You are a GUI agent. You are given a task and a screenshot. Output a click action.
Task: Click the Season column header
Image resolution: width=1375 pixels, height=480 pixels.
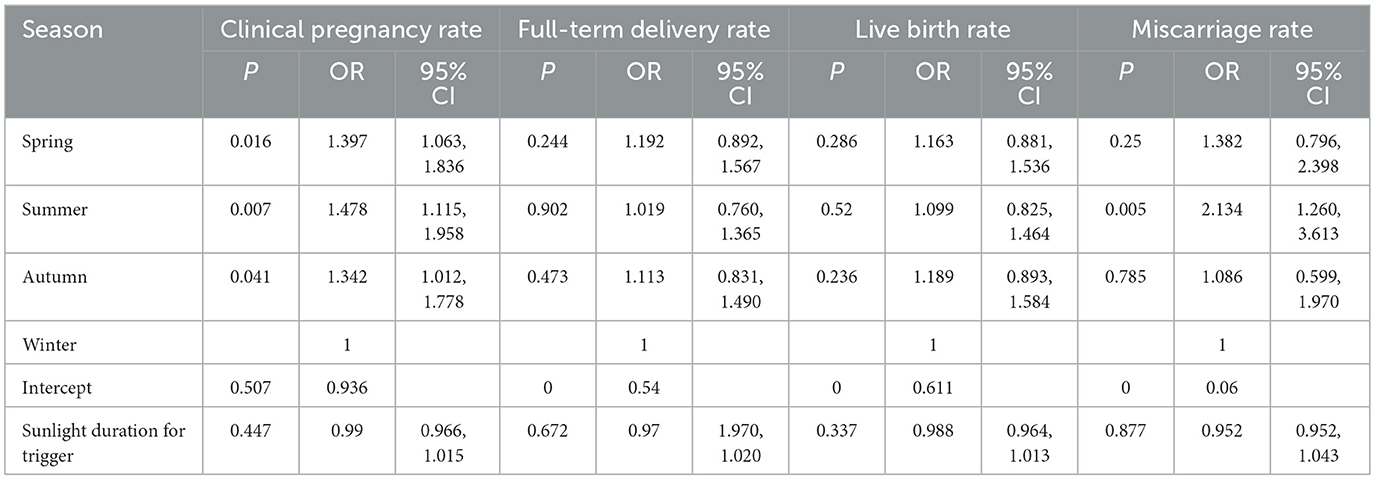click(x=62, y=30)
